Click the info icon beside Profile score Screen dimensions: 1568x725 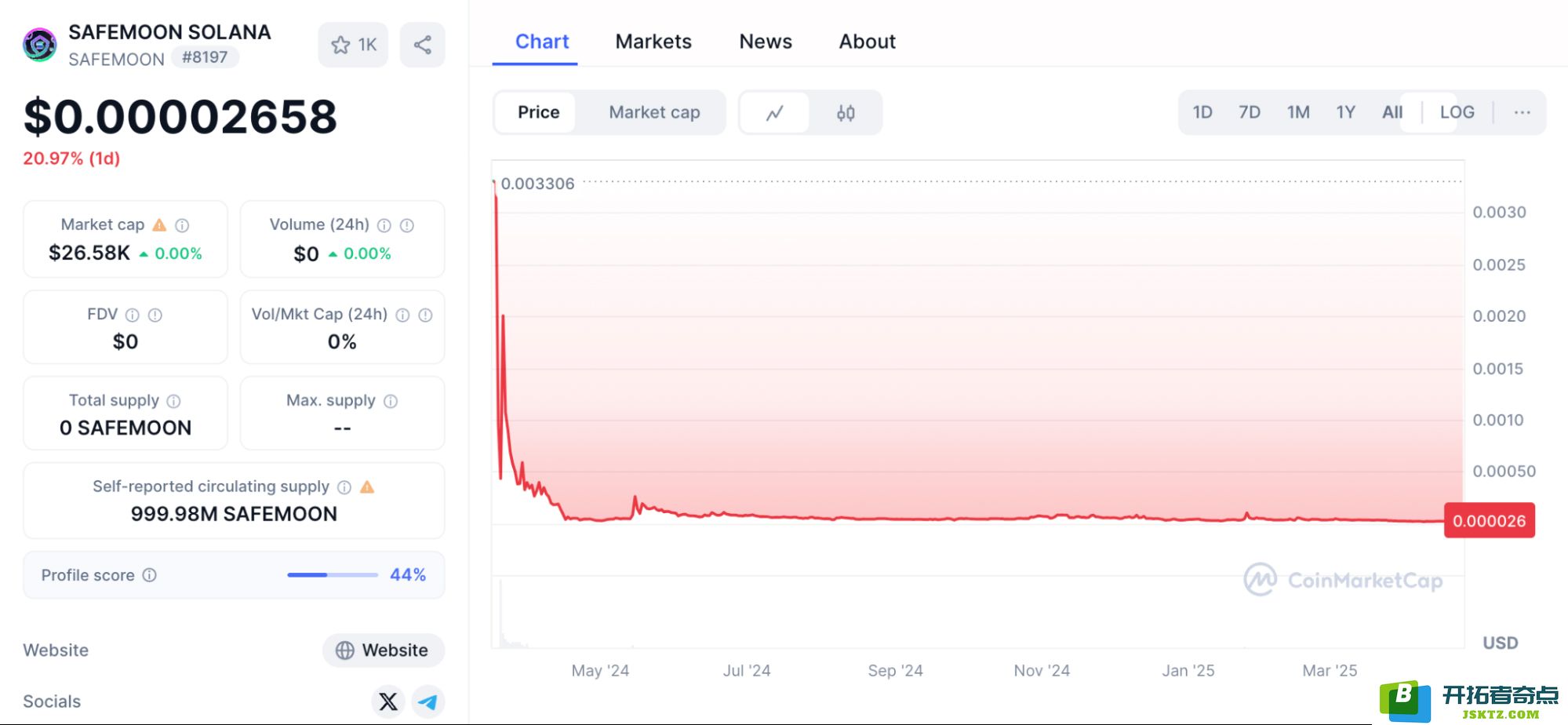pyautogui.click(x=150, y=575)
